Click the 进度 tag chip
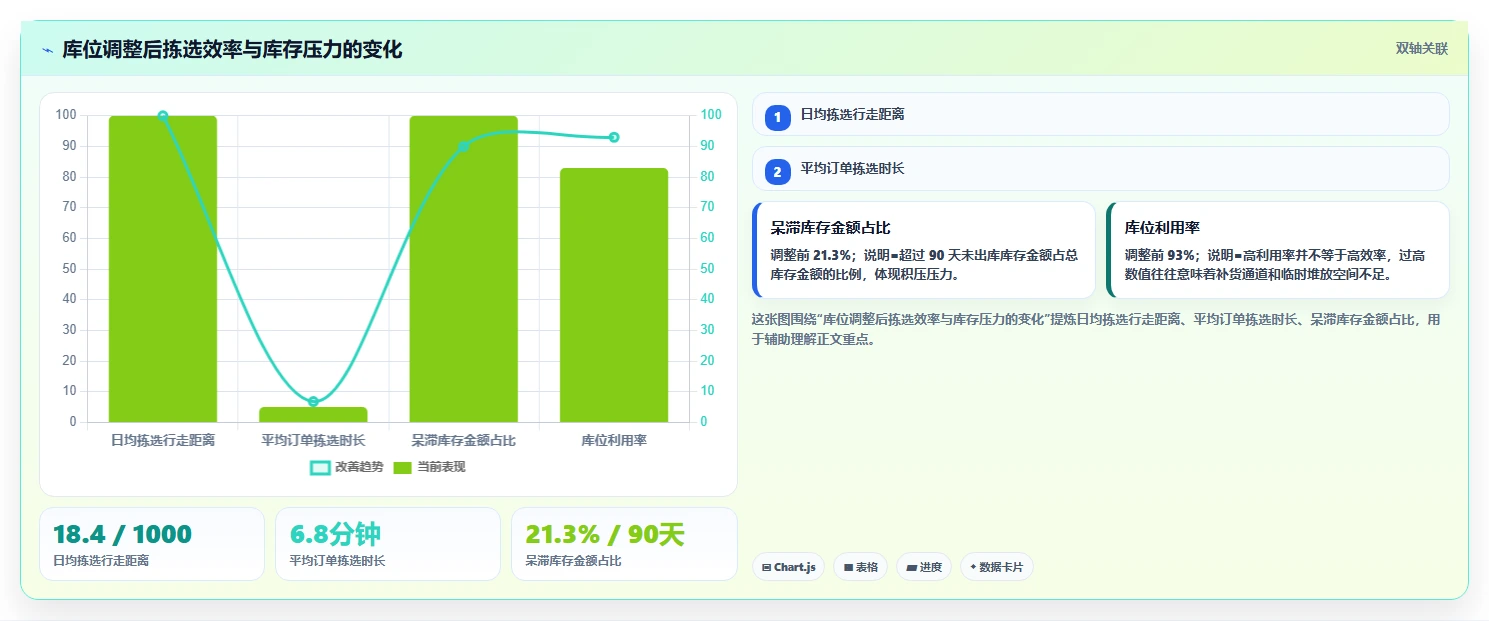 tap(924, 567)
